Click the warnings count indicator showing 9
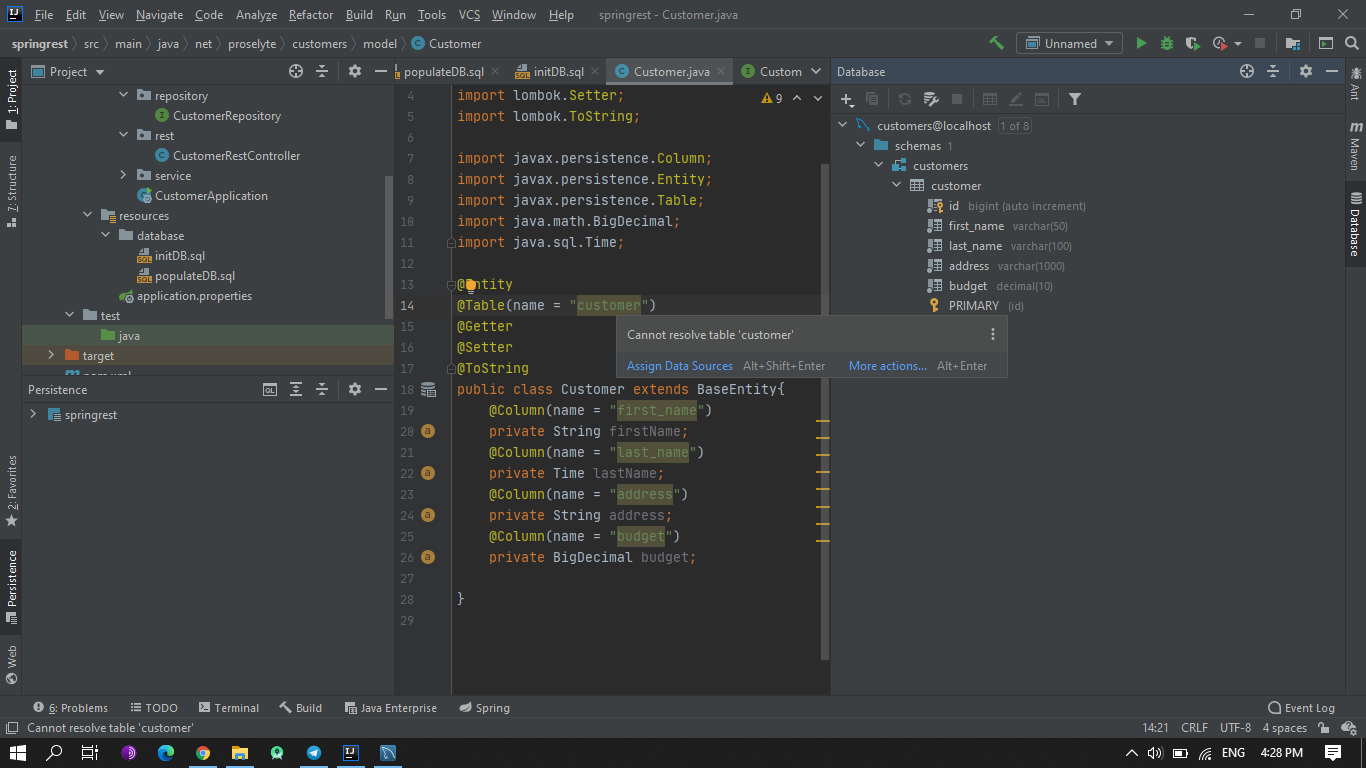This screenshot has width=1366, height=768. (772, 98)
